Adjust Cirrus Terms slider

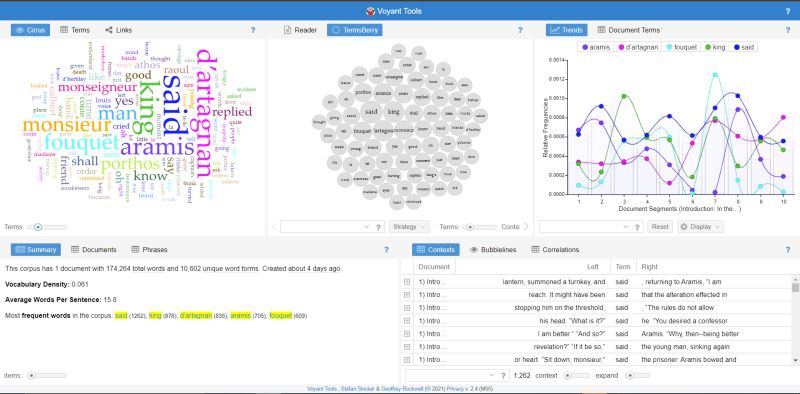coord(47,227)
